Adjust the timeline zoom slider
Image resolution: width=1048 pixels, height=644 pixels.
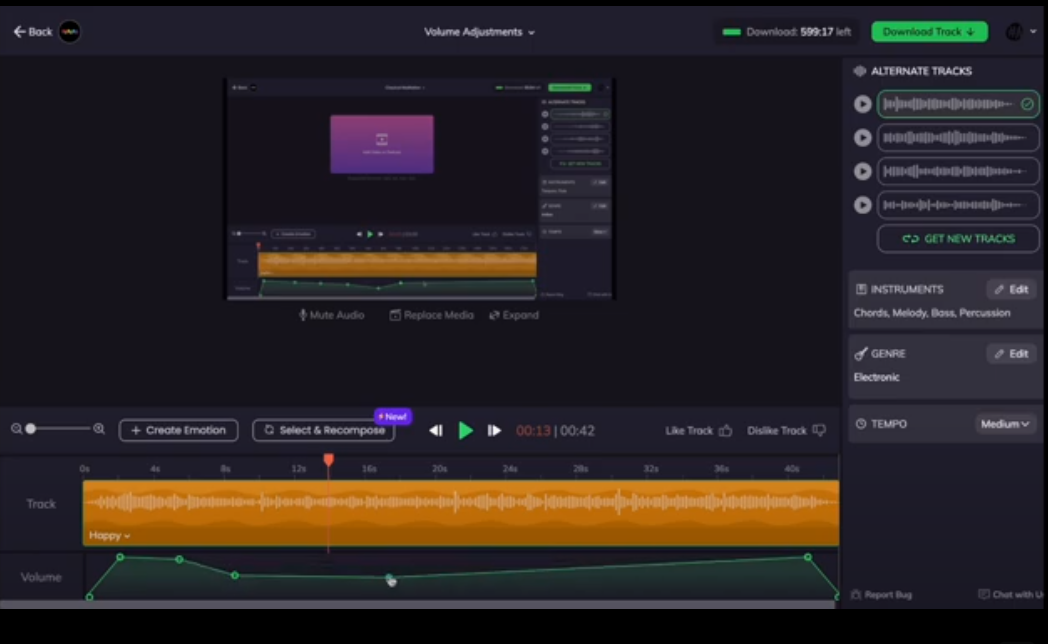30,430
